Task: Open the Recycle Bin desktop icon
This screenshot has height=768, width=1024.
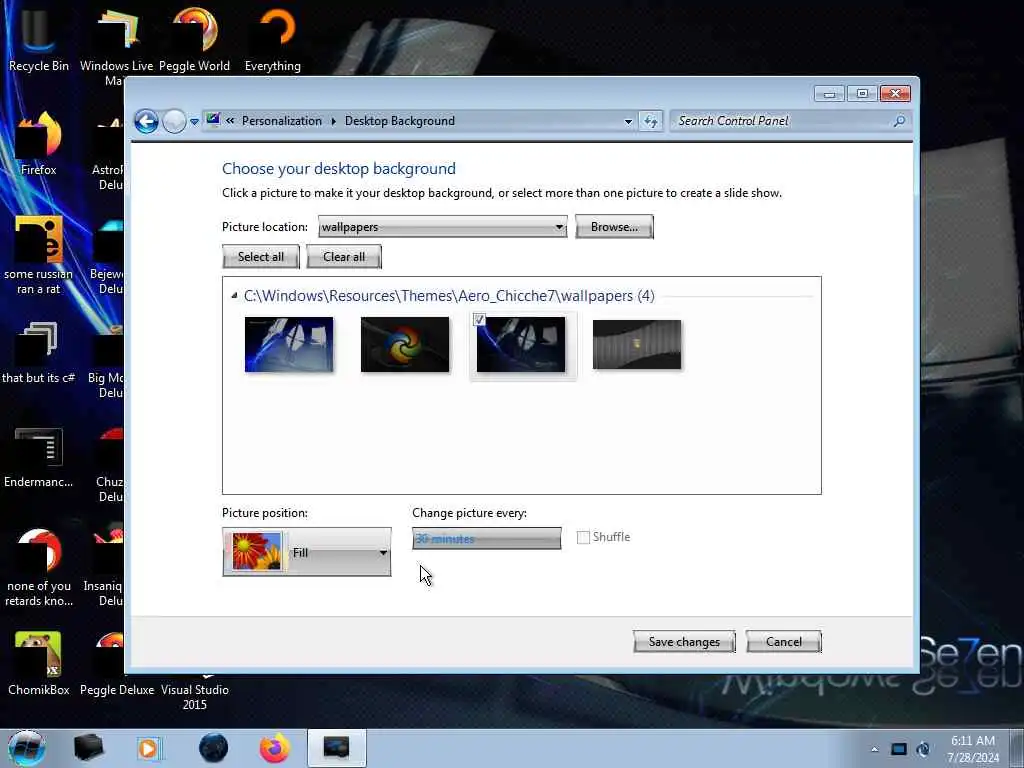Action: (38, 39)
